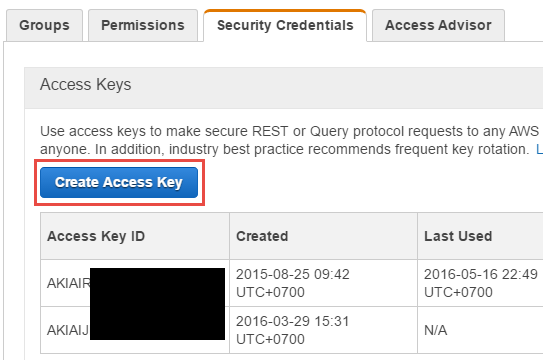543x360 pixels.
Task: Switch to the Groups tab
Action: coord(44,25)
